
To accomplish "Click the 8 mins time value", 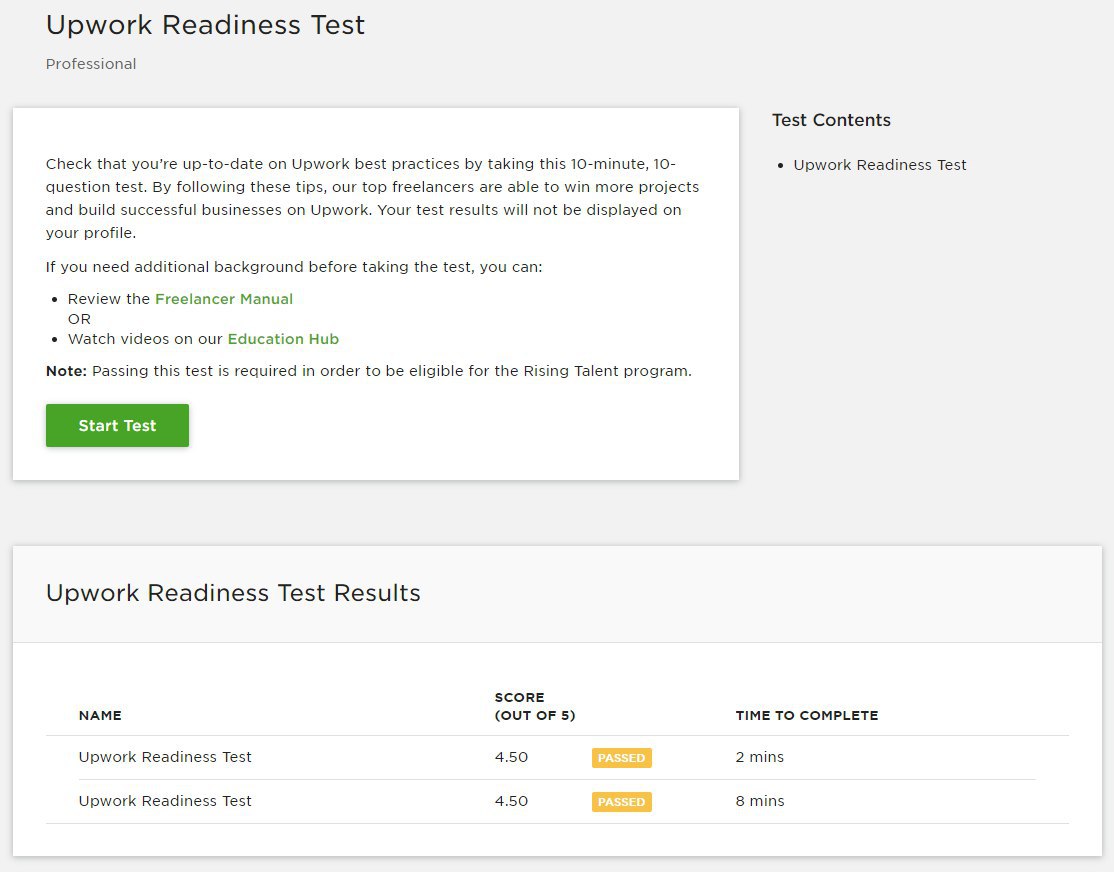I will click(760, 801).
